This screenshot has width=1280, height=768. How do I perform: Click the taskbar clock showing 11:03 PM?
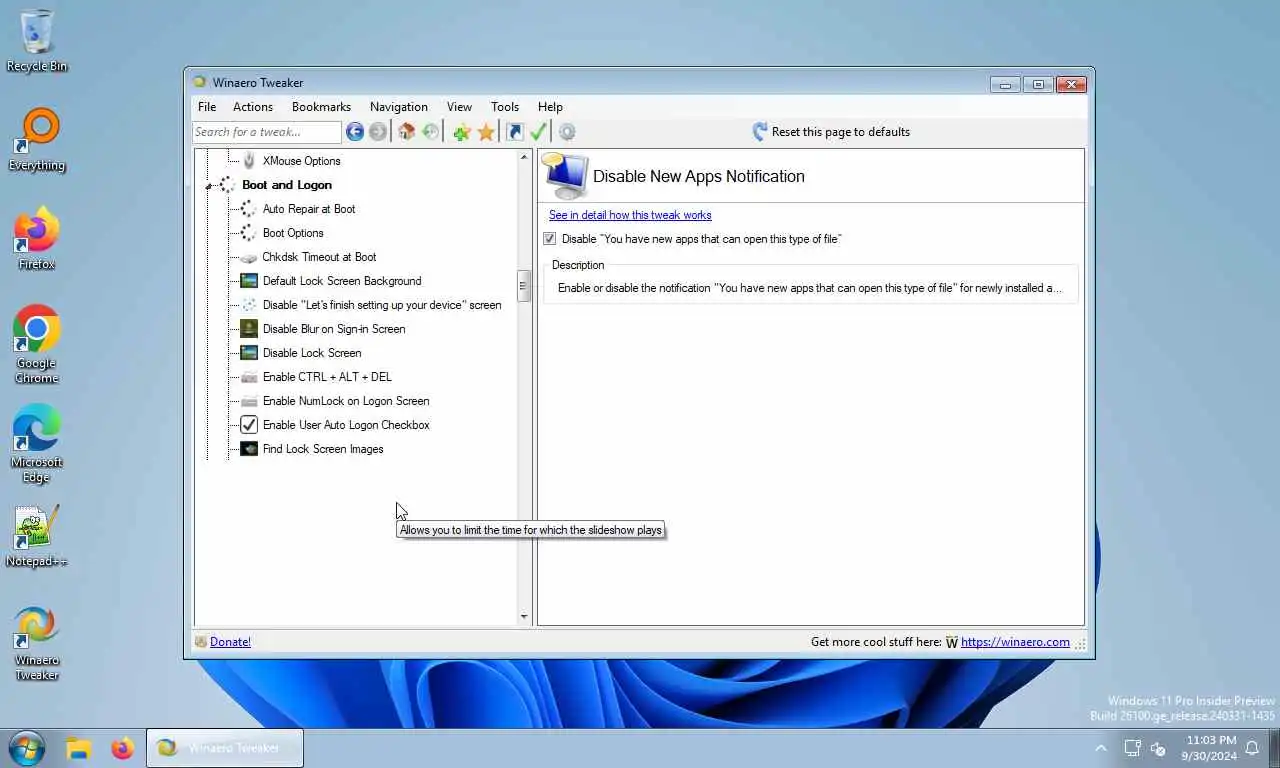(x=1209, y=748)
